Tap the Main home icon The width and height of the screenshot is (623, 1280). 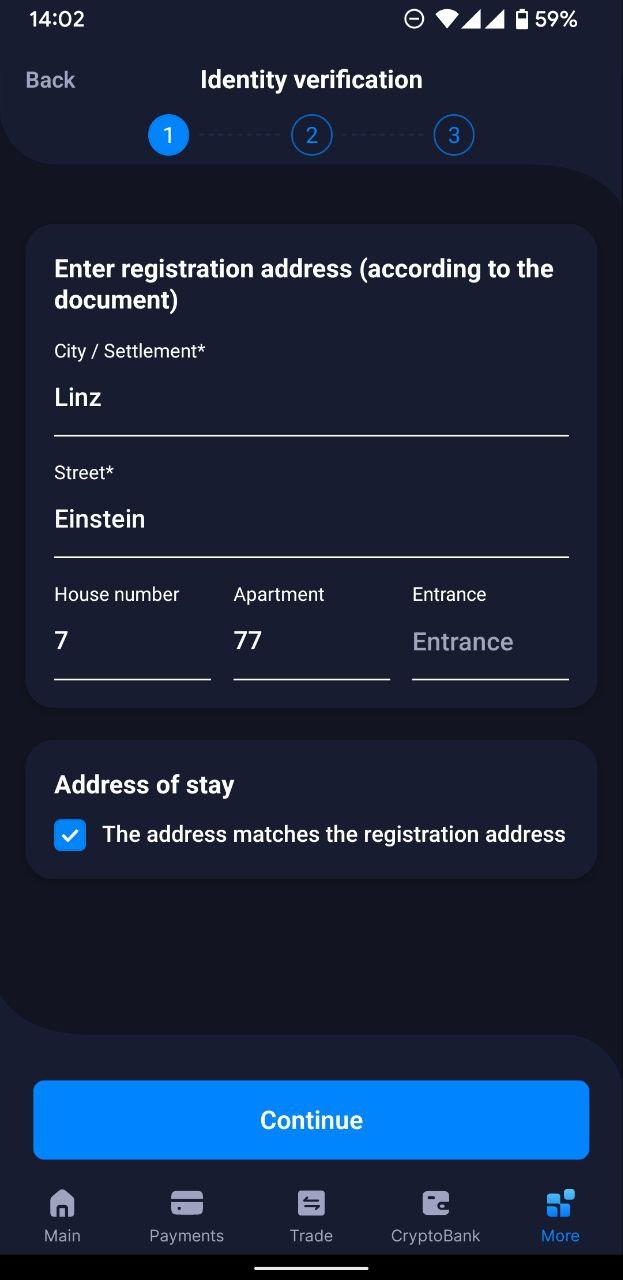pos(62,1203)
